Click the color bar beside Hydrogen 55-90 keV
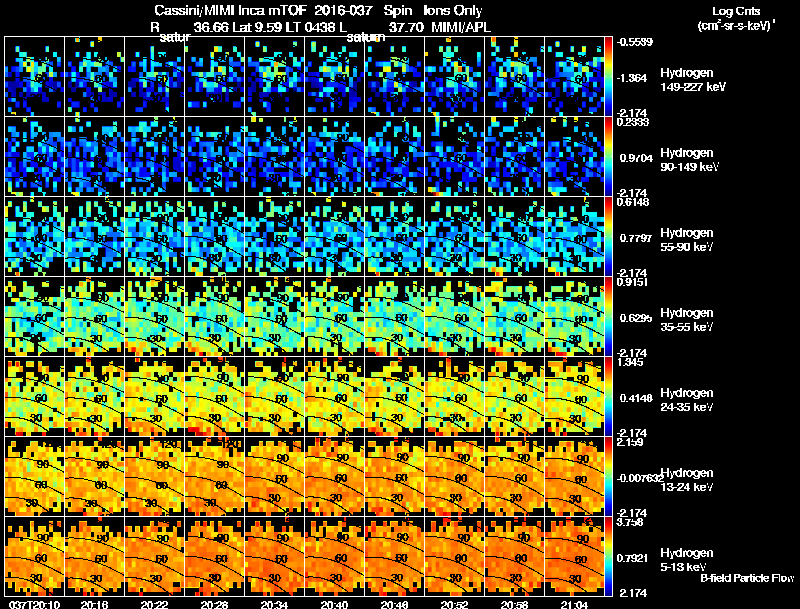The image size is (800, 609). click(x=608, y=237)
